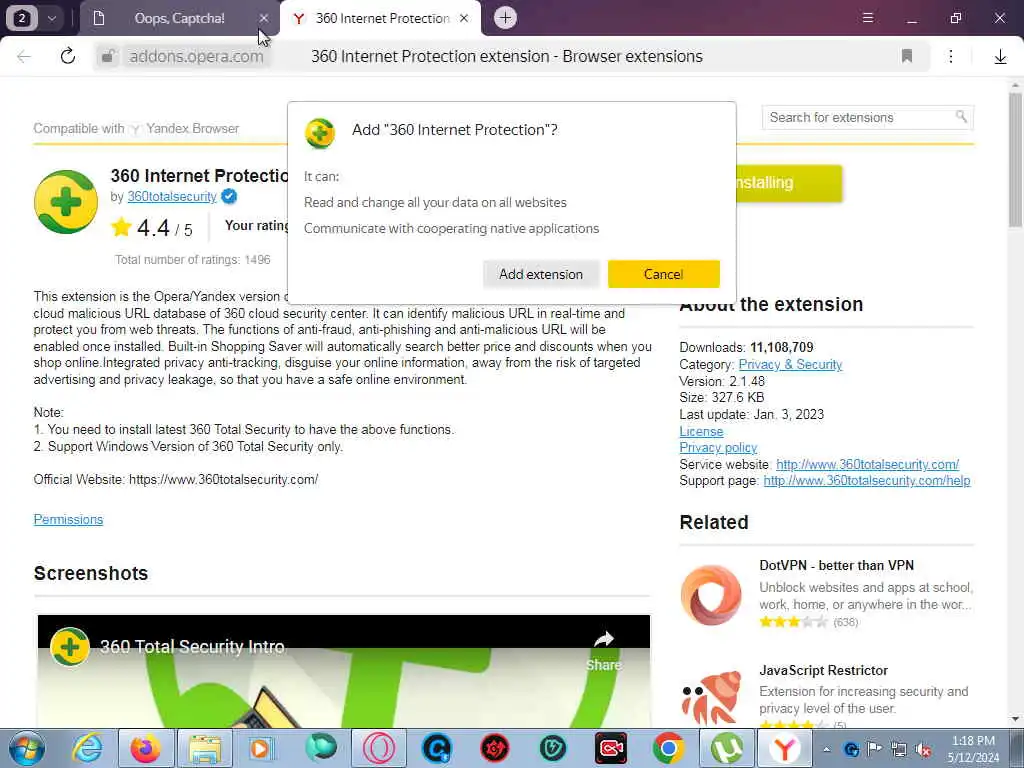This screenshot has width=1024, height=768.
Task: Open Windows Explorer from taskbar
Action: pos(204,748)
